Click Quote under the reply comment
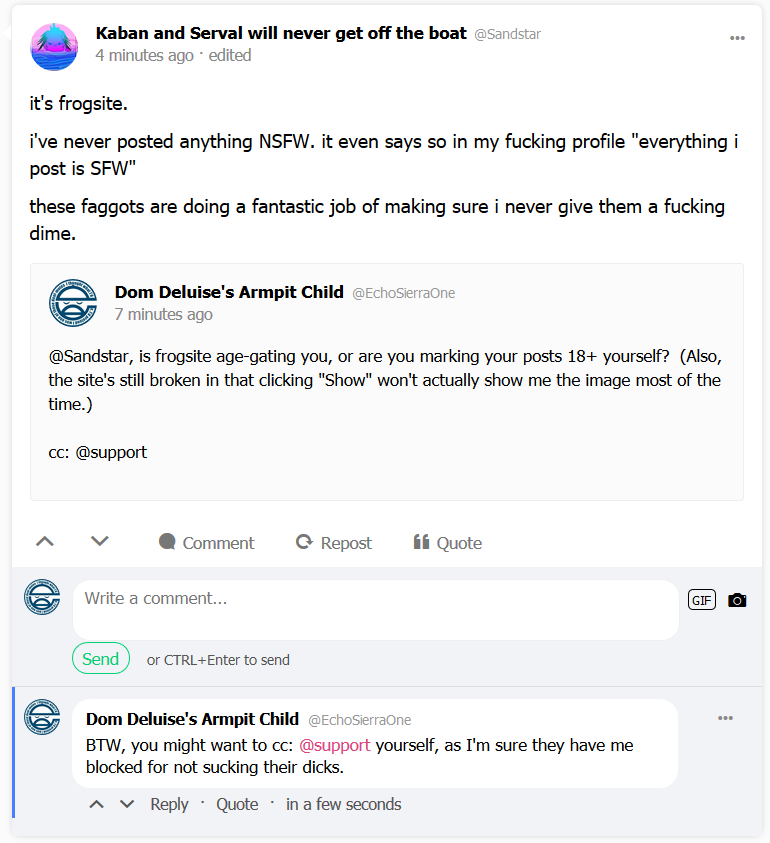Screen dimensions: 770x843 (x=237, y=804)
